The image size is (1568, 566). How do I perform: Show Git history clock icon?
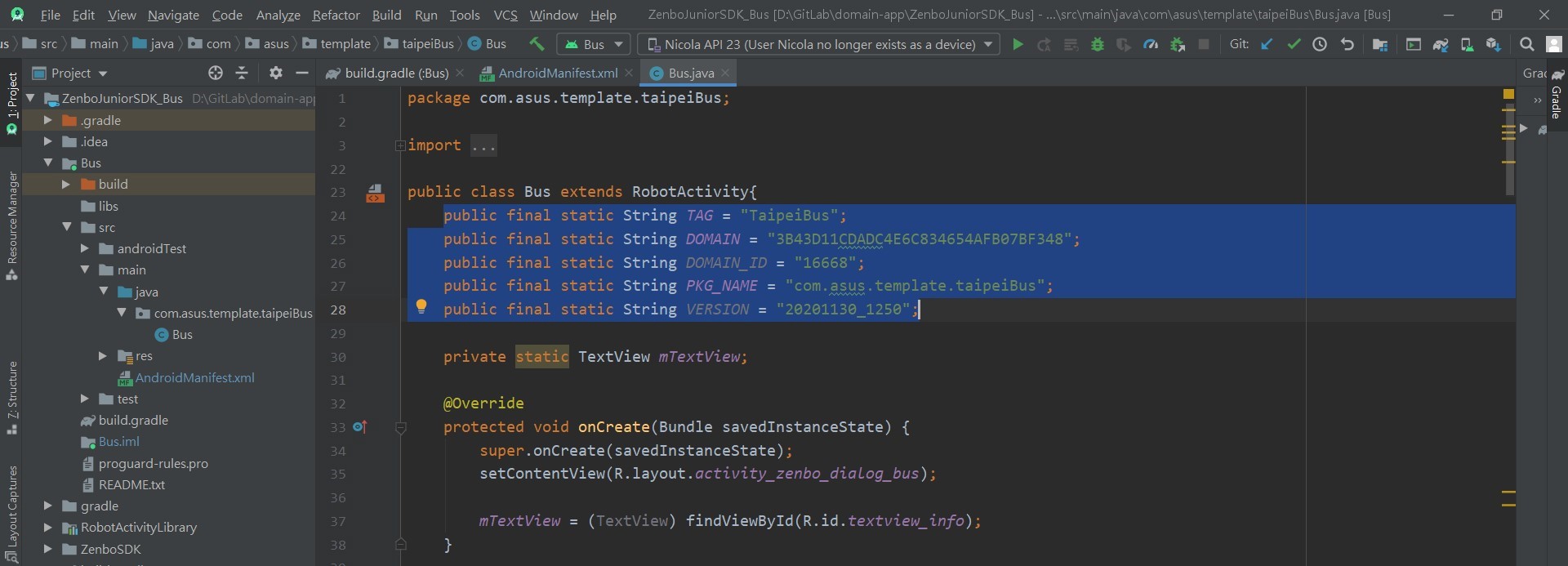pyautogui.click(x=1320, y=44)
